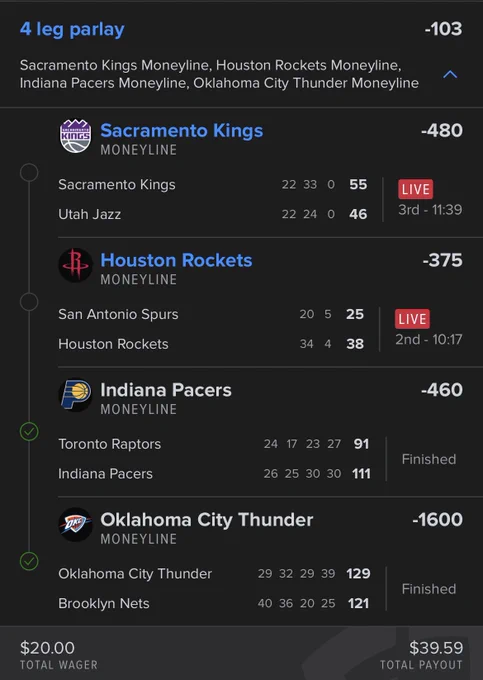Viewport: 483px width, 680px height.
Task: Click the Indiana Pacers team logo
Action: [75, 395]
